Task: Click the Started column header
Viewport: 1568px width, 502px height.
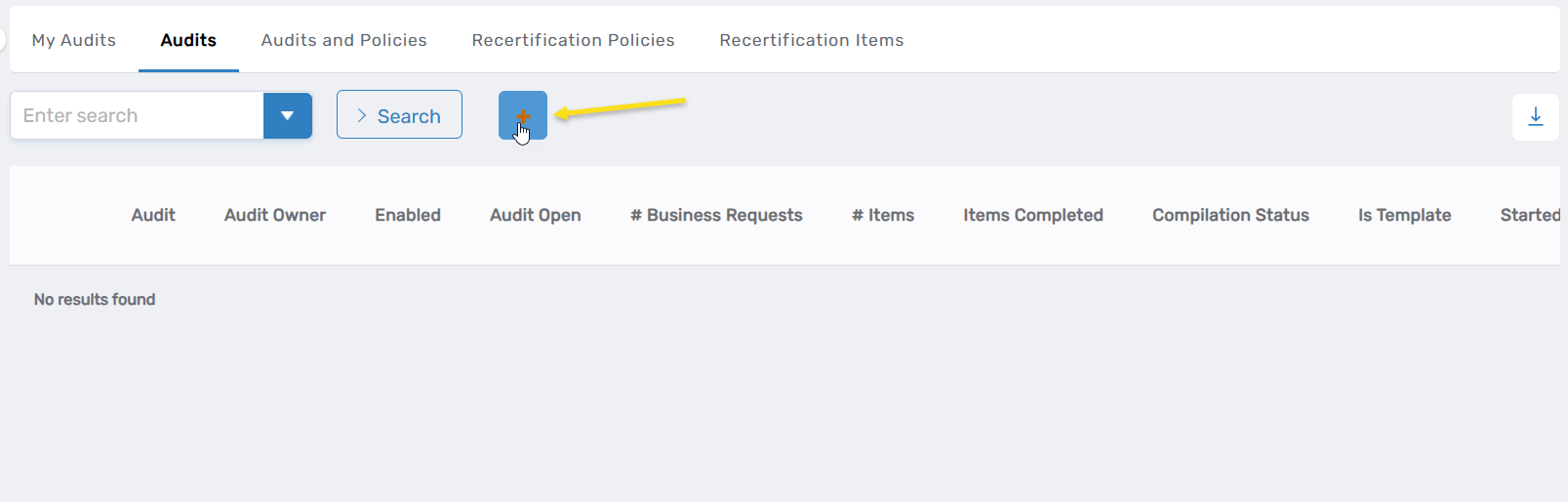Action: coord(1529,215)
